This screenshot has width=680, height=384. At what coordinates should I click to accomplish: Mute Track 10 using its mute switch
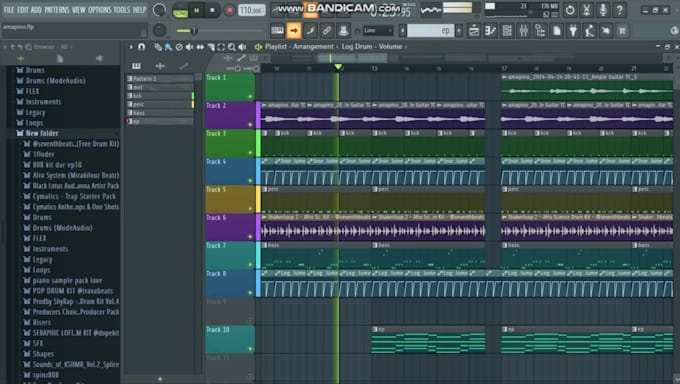tap(250, 348)
